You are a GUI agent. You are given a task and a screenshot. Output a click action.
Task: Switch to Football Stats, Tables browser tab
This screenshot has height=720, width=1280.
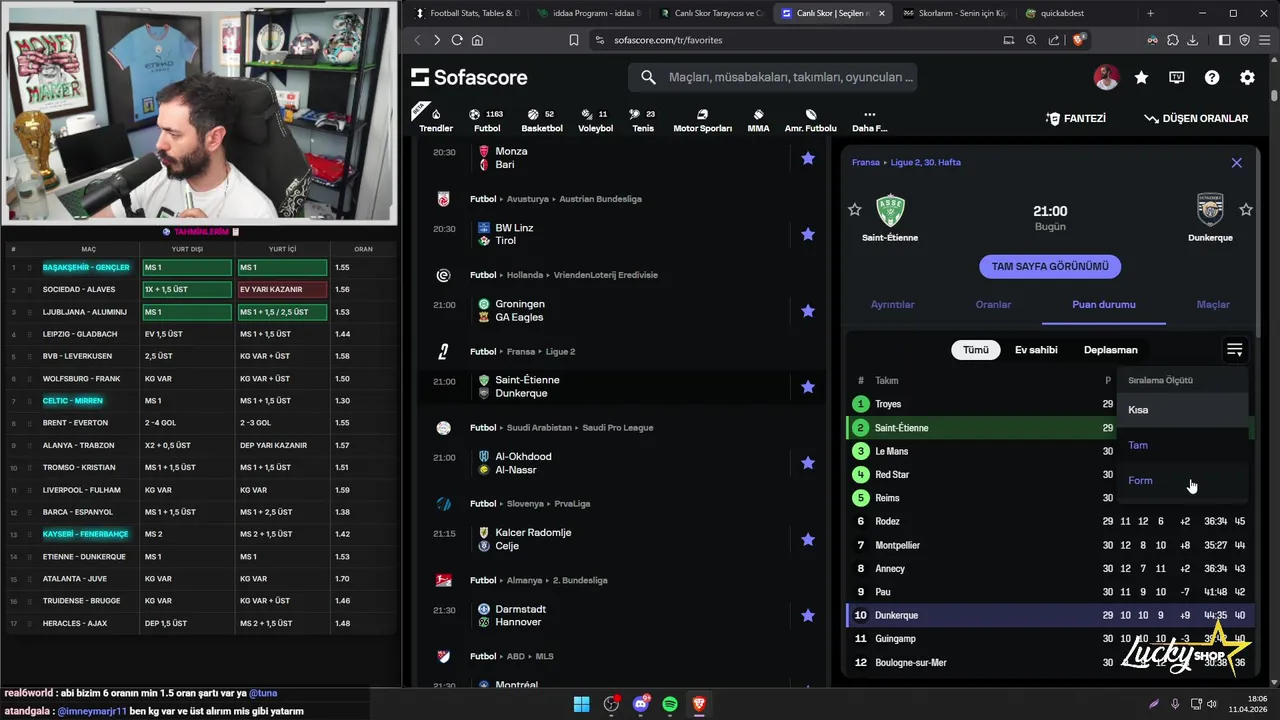click(466, 13)
